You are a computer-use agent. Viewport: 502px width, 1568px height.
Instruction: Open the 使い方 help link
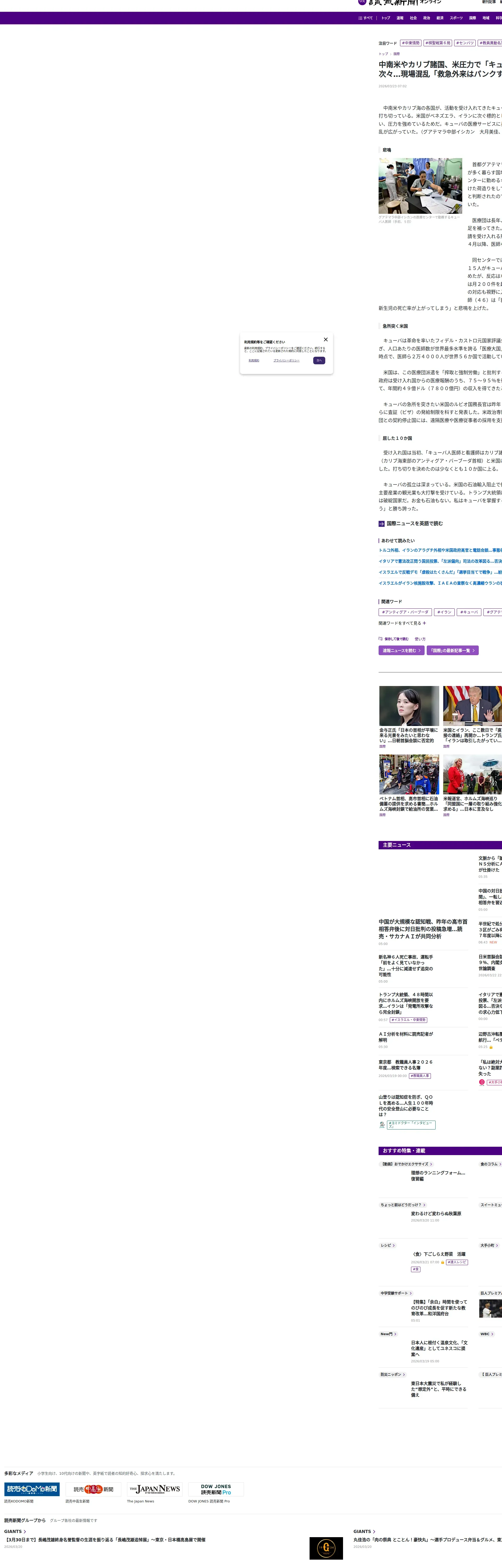(x=420, y=639)
